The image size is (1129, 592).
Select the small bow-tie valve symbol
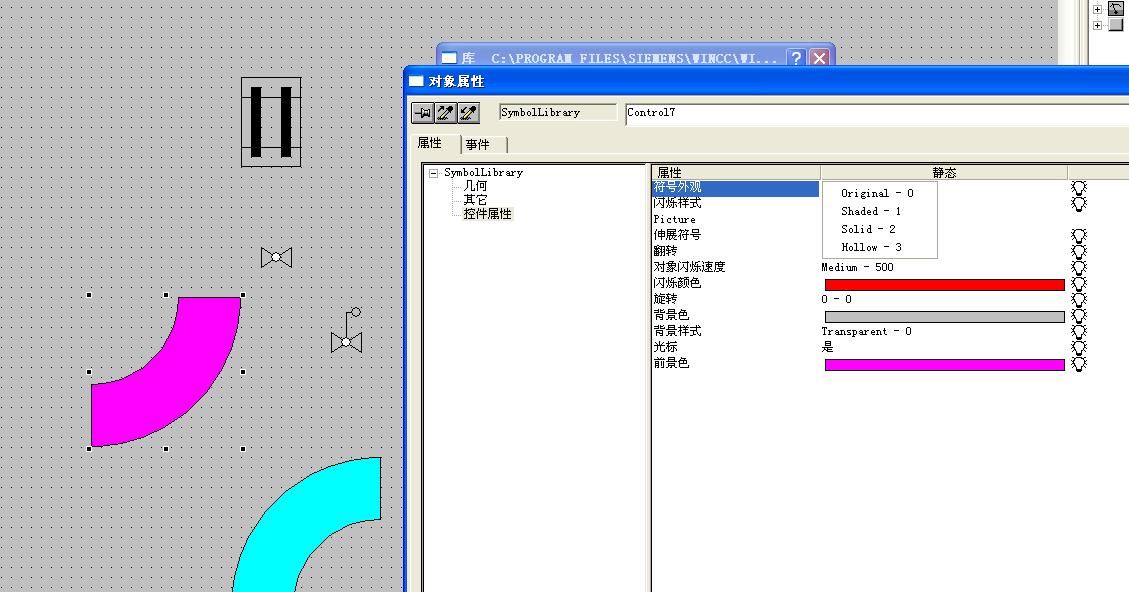click(276, 257)
